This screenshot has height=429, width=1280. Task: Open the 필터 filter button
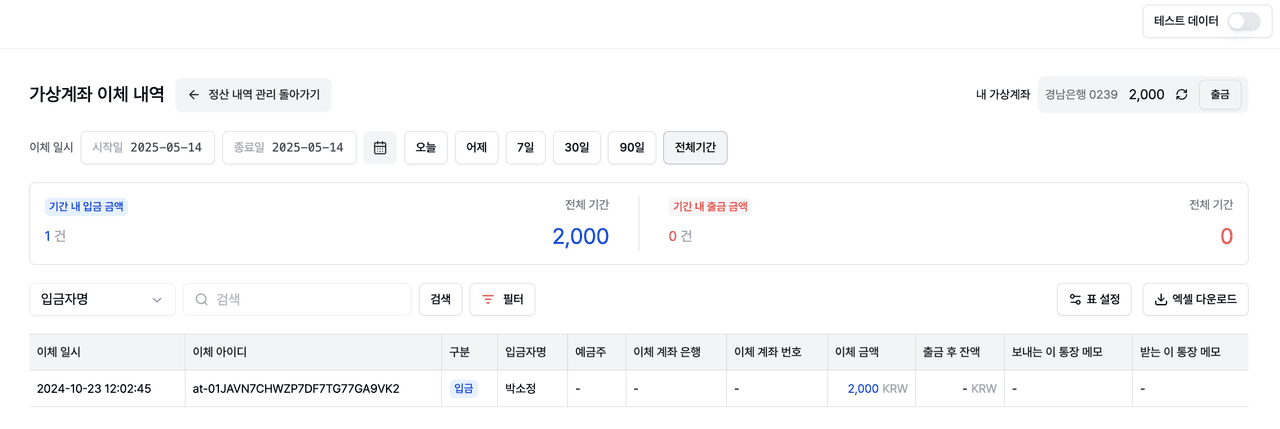click(x=502, y=299)
